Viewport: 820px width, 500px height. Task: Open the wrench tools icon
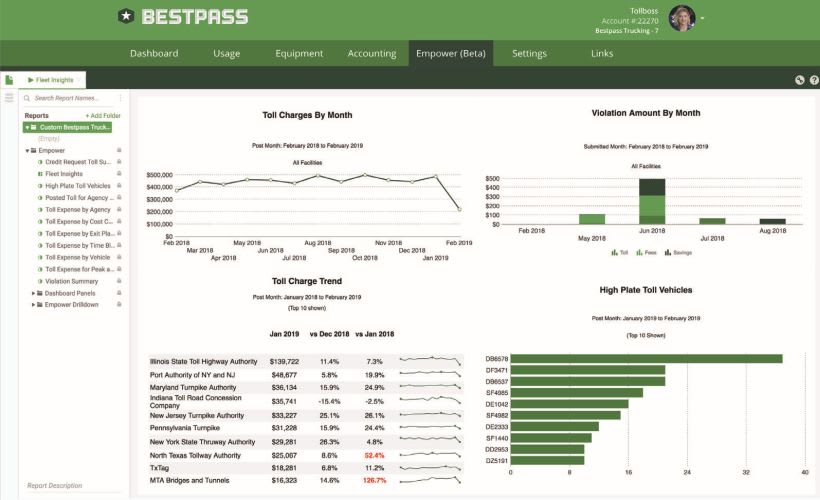click(x=799, y=80)
